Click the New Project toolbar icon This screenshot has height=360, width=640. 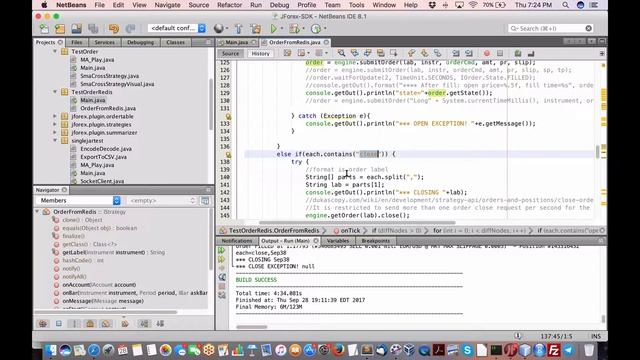coord(60,29)
